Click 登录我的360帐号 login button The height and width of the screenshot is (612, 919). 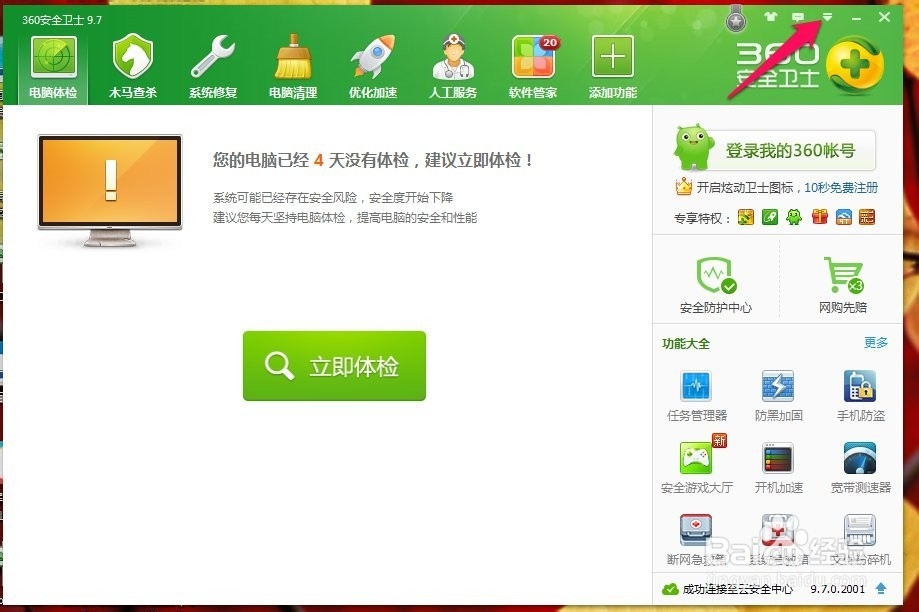click(x=790, y=151)
